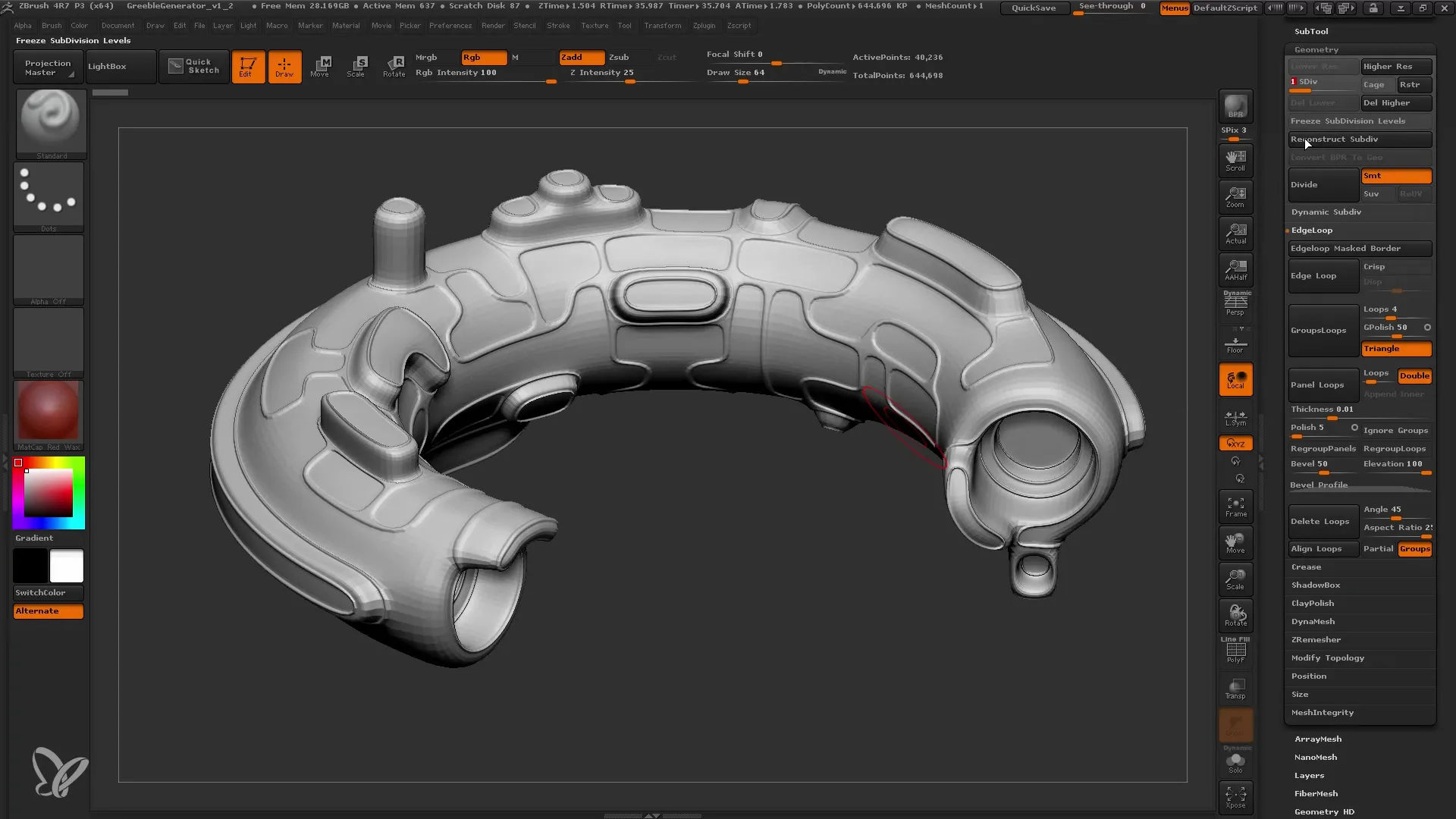Toggle Zsub sculpt mode
The image size is (1456, 819).
tap(629, 58)
